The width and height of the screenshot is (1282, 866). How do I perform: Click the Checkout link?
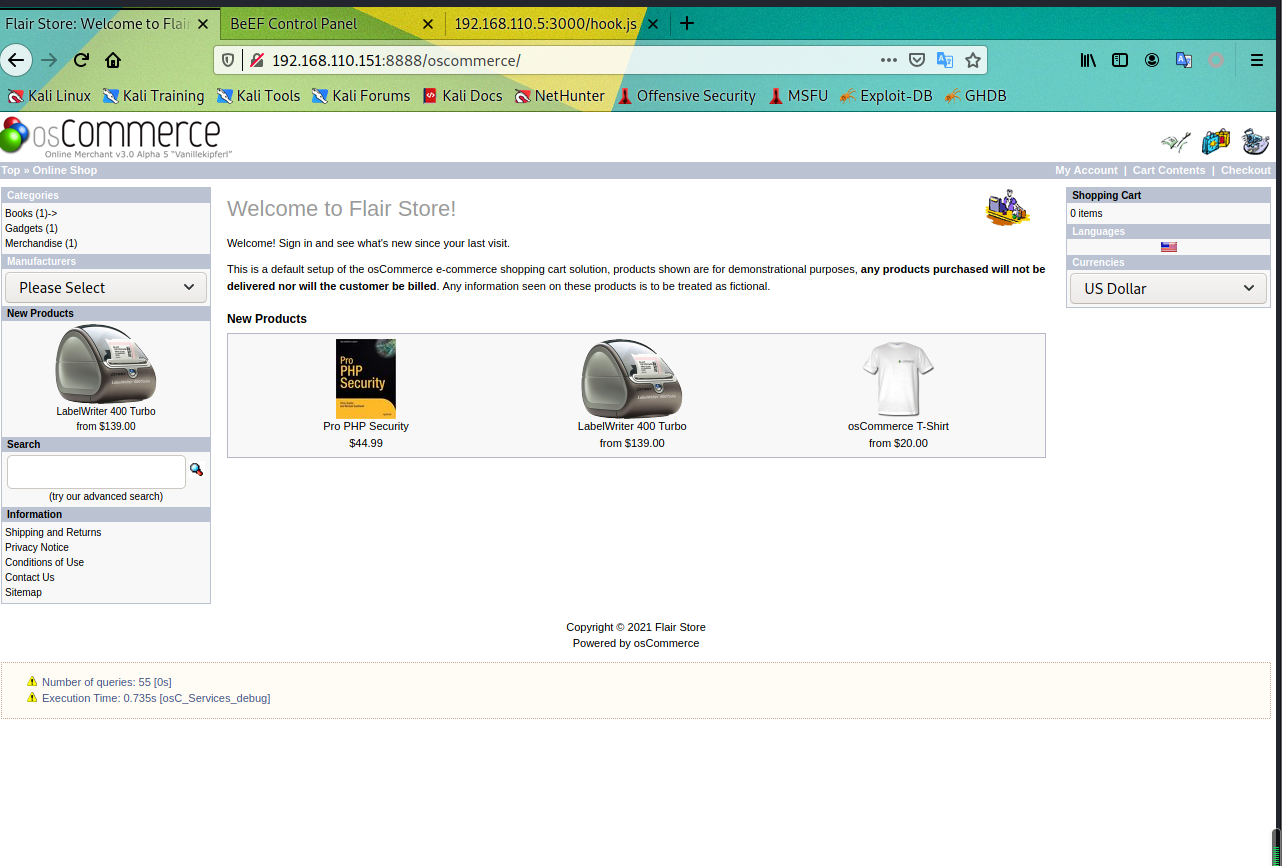click(1246, 170)
